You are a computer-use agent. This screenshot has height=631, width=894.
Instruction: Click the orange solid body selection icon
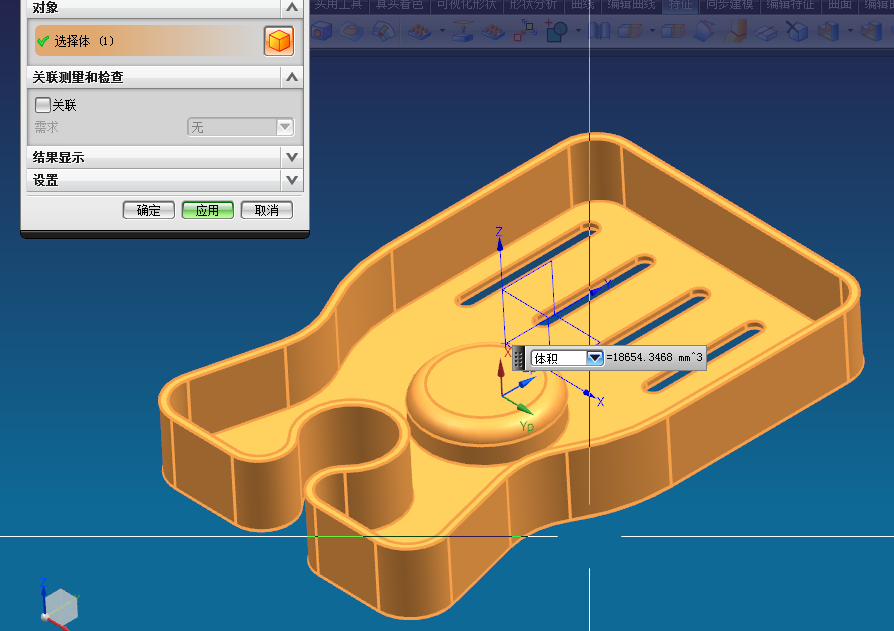(x=279, y=41)
